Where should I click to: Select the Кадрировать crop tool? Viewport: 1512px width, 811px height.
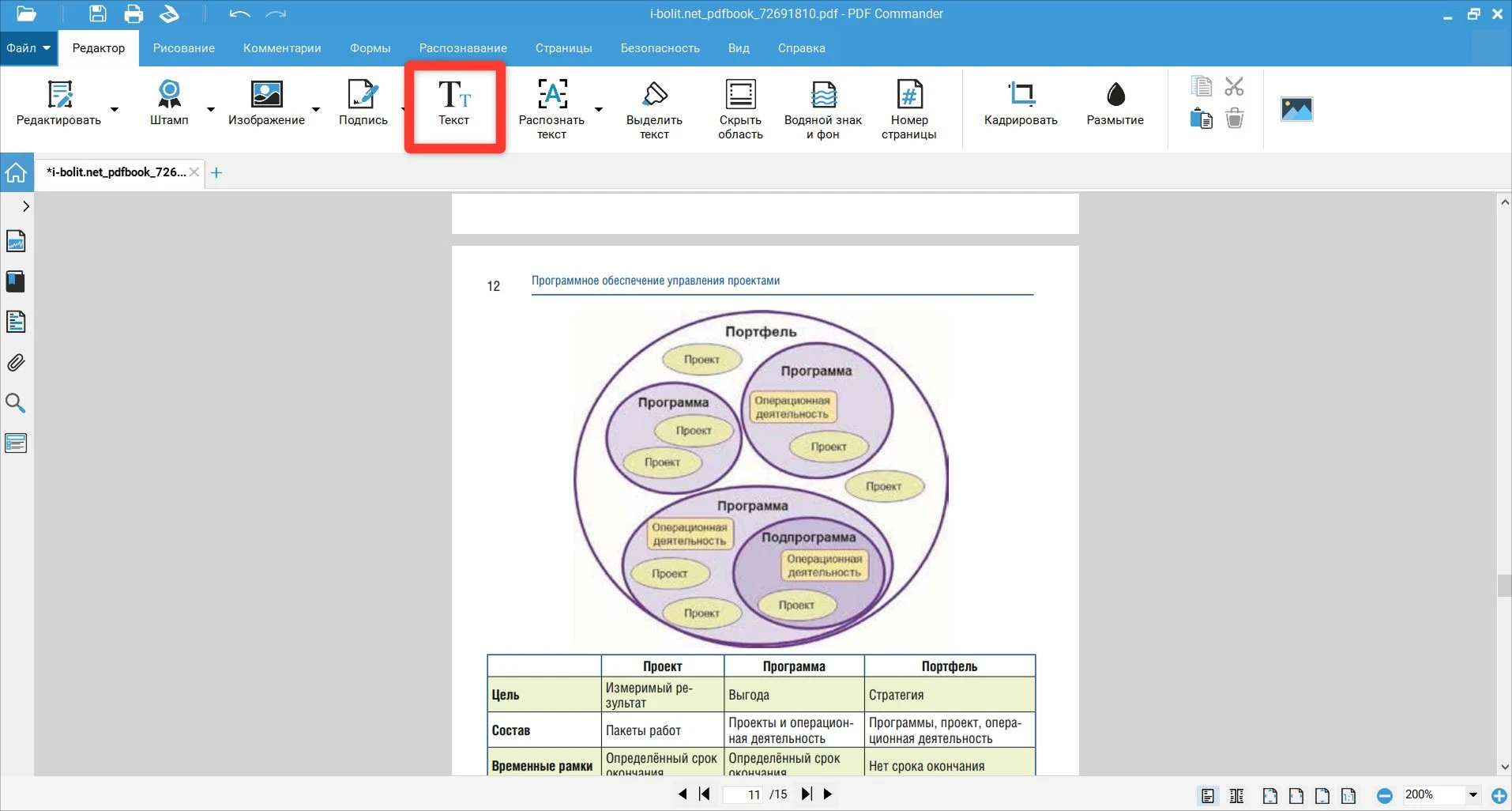1021,104
